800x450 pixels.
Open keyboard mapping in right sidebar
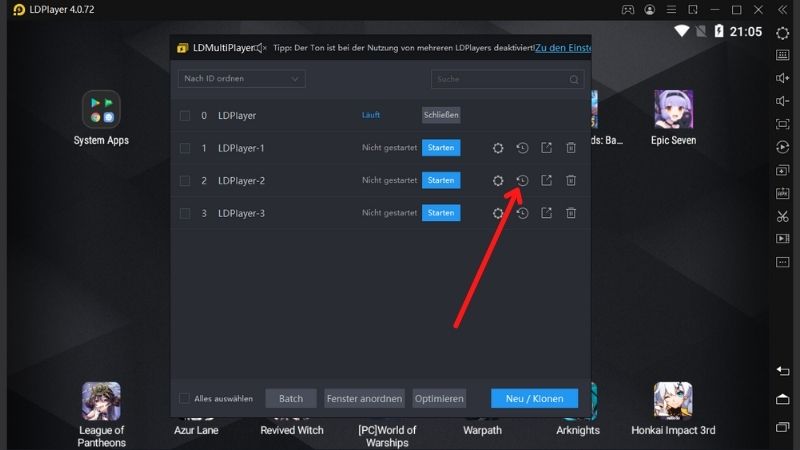(x=783, y=55)
